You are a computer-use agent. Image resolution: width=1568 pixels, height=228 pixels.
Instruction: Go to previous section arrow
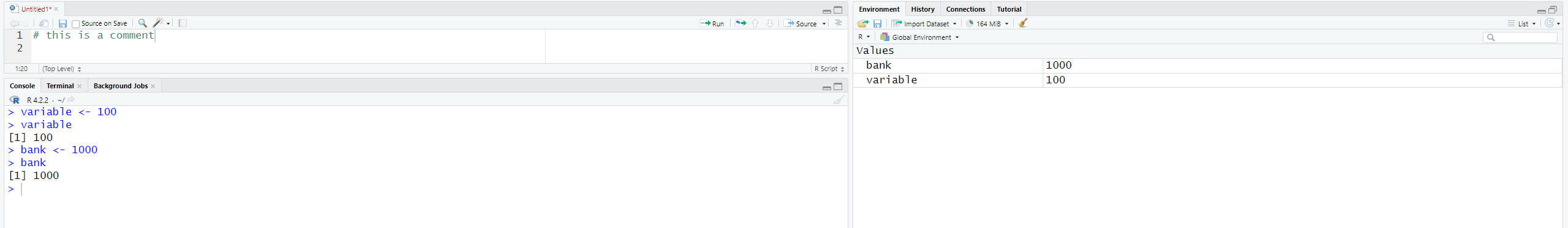(x=755, y=23)
